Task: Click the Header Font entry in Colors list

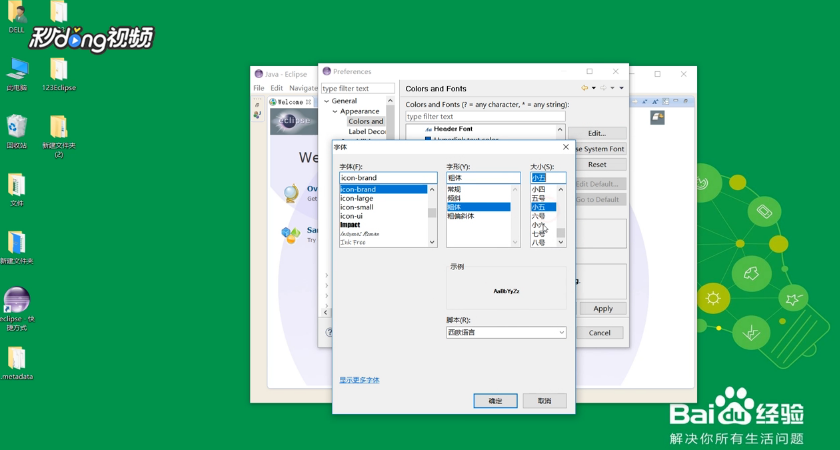Action: (453, 129)
